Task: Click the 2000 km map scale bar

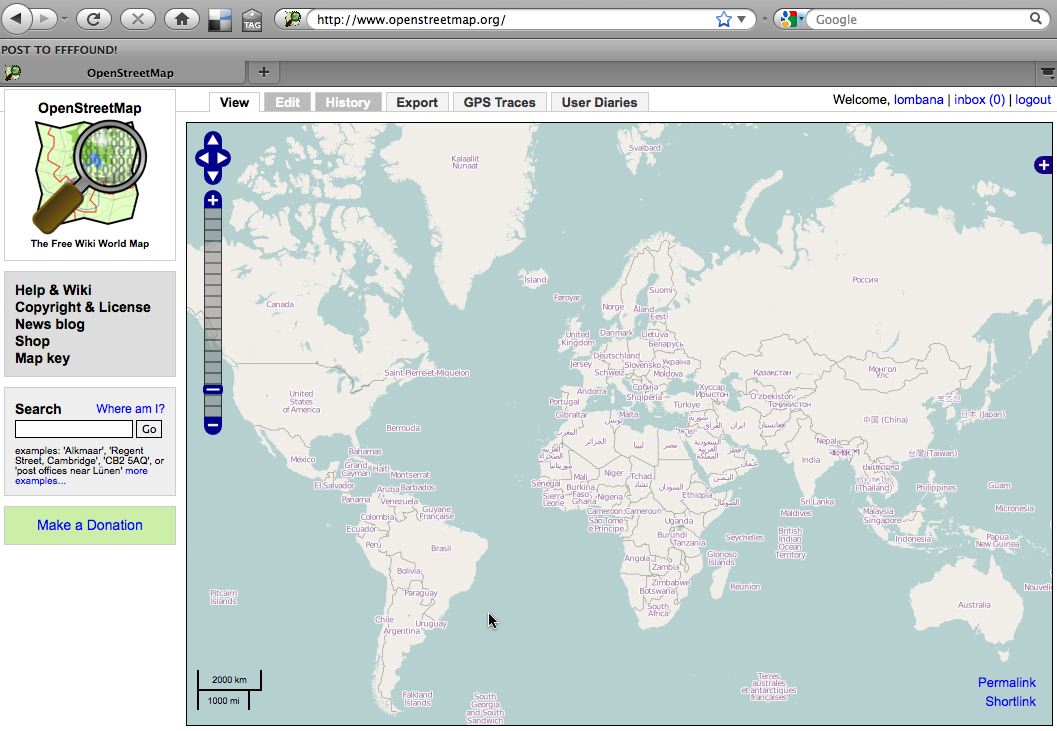Action: click(229, 680)
